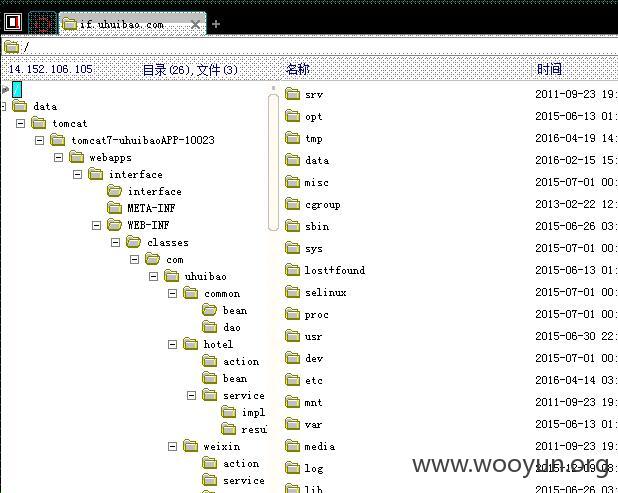Select the selinux folder icon

[x=292, y=292]
